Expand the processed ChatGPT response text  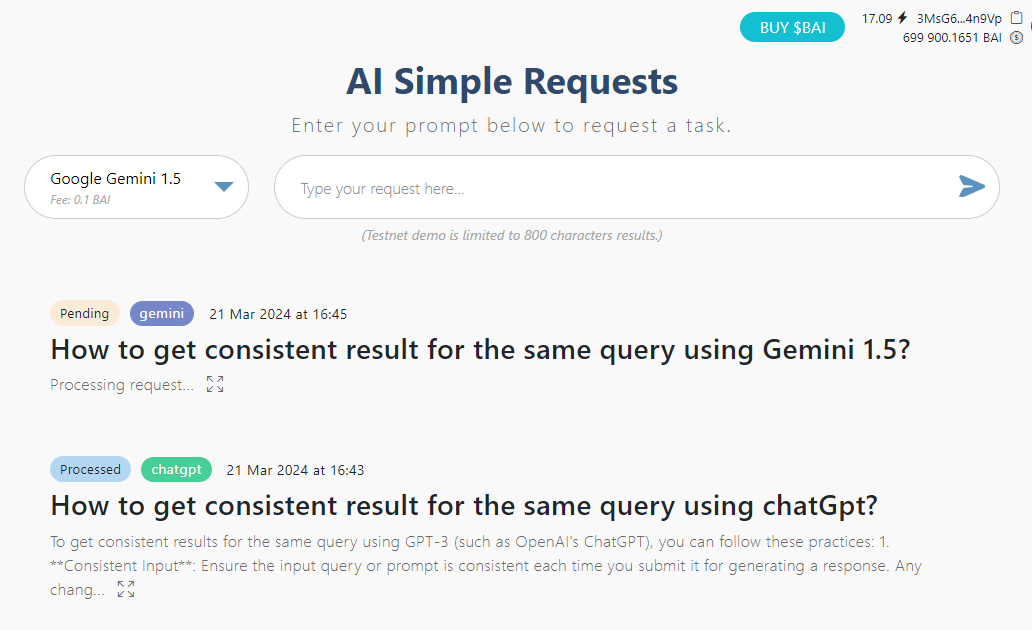coord(126,590)
